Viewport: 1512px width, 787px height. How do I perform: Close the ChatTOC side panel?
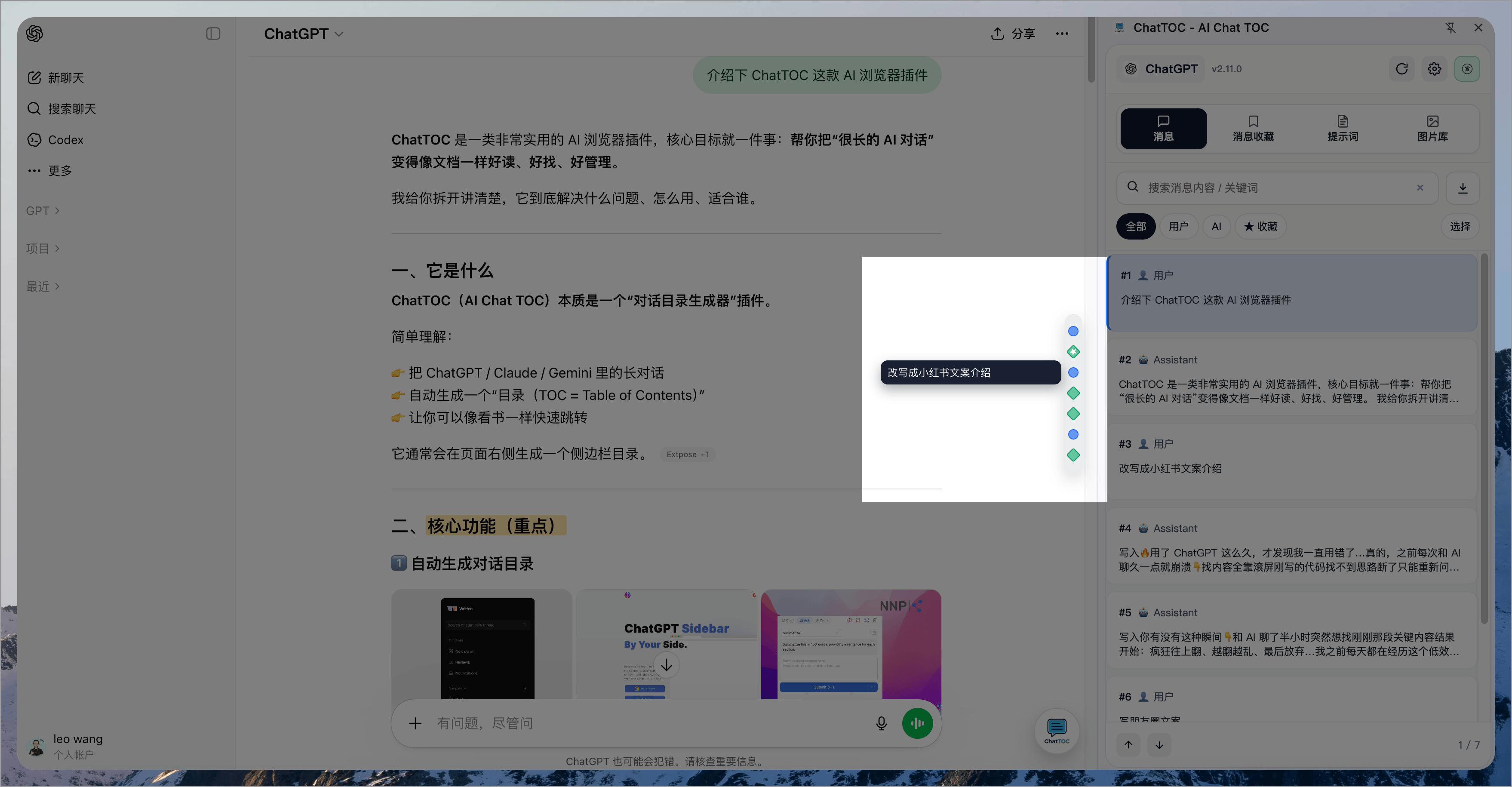pos(1478,28)
